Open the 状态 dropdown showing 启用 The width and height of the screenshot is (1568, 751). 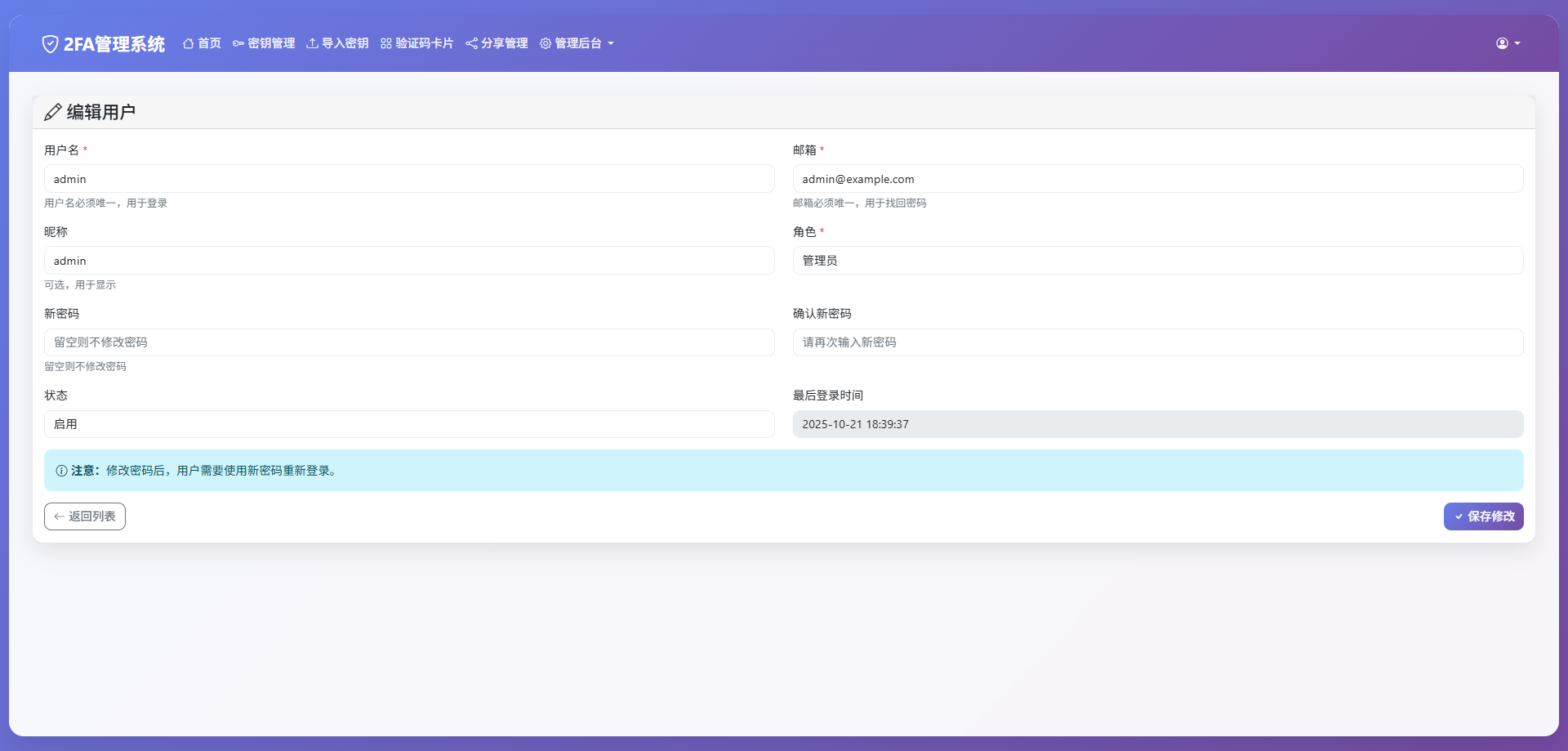click(x=409, y=423)
